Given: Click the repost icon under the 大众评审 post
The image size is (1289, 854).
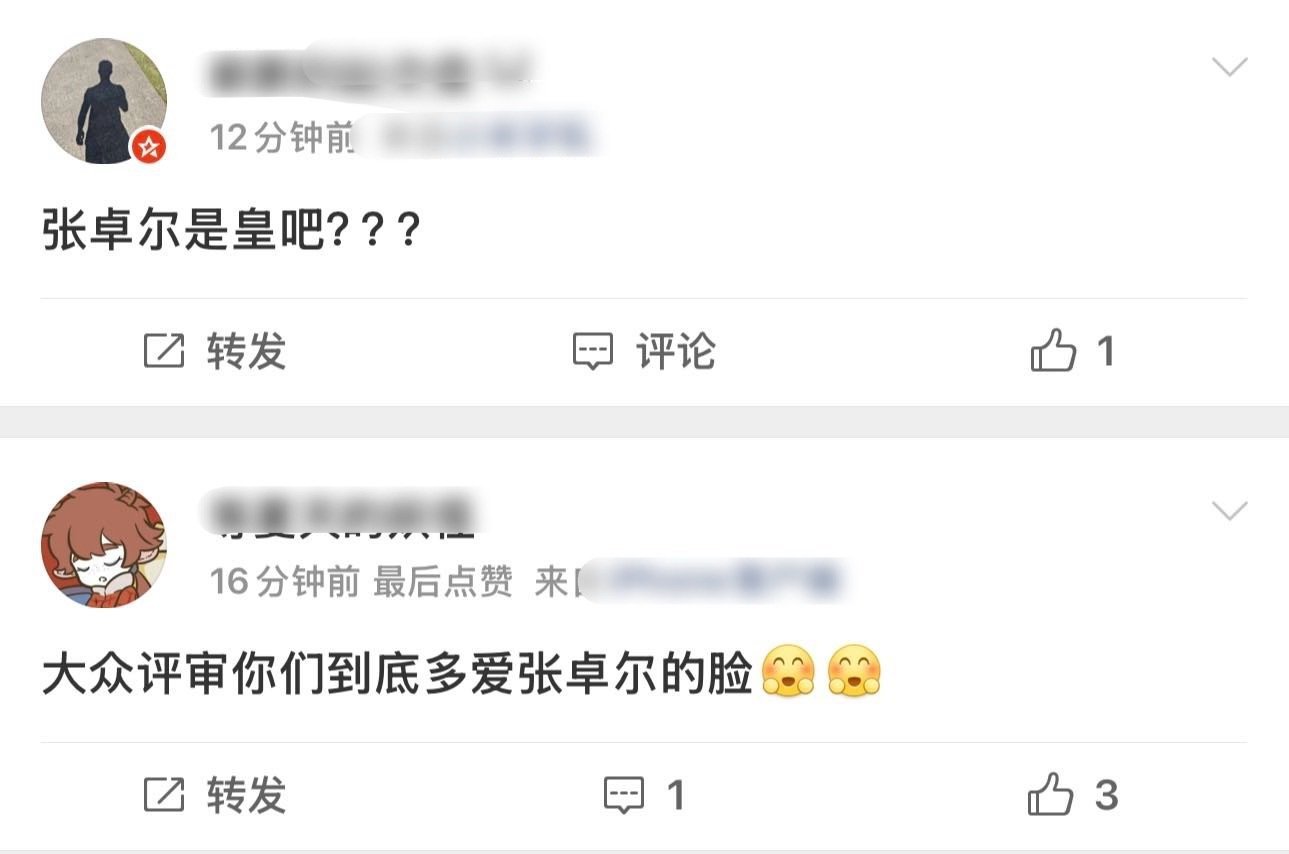Looking at the screenshot, I should pyautogui.click(x=164, y=796).
